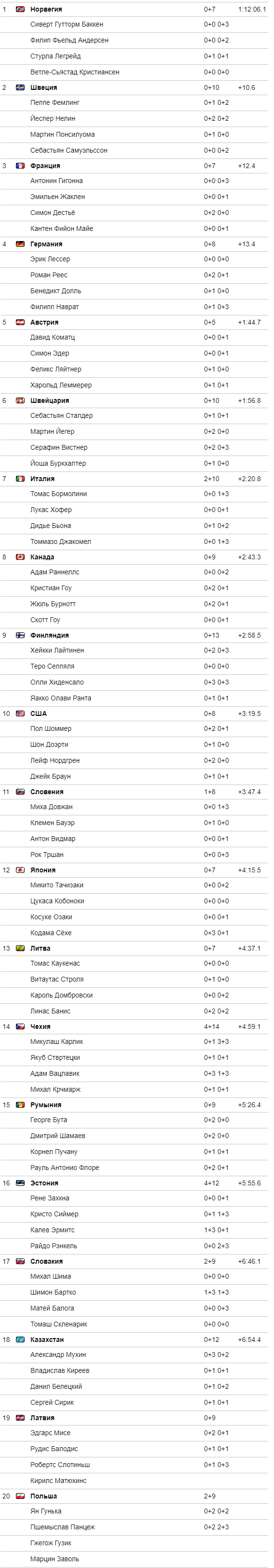Click the France flag icon
Screen dimensions: 274x1568
click(x=20, y=166)
